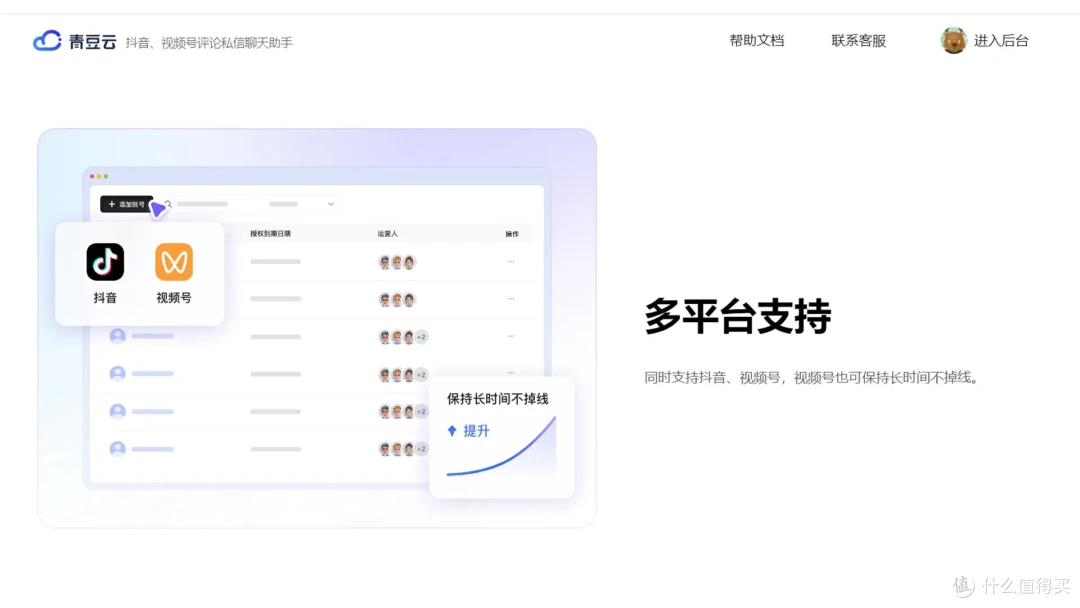Click the 同时支持抖音、视频号 description text
This screenshot has width=1080, height=608.
(x=811, y=377)
